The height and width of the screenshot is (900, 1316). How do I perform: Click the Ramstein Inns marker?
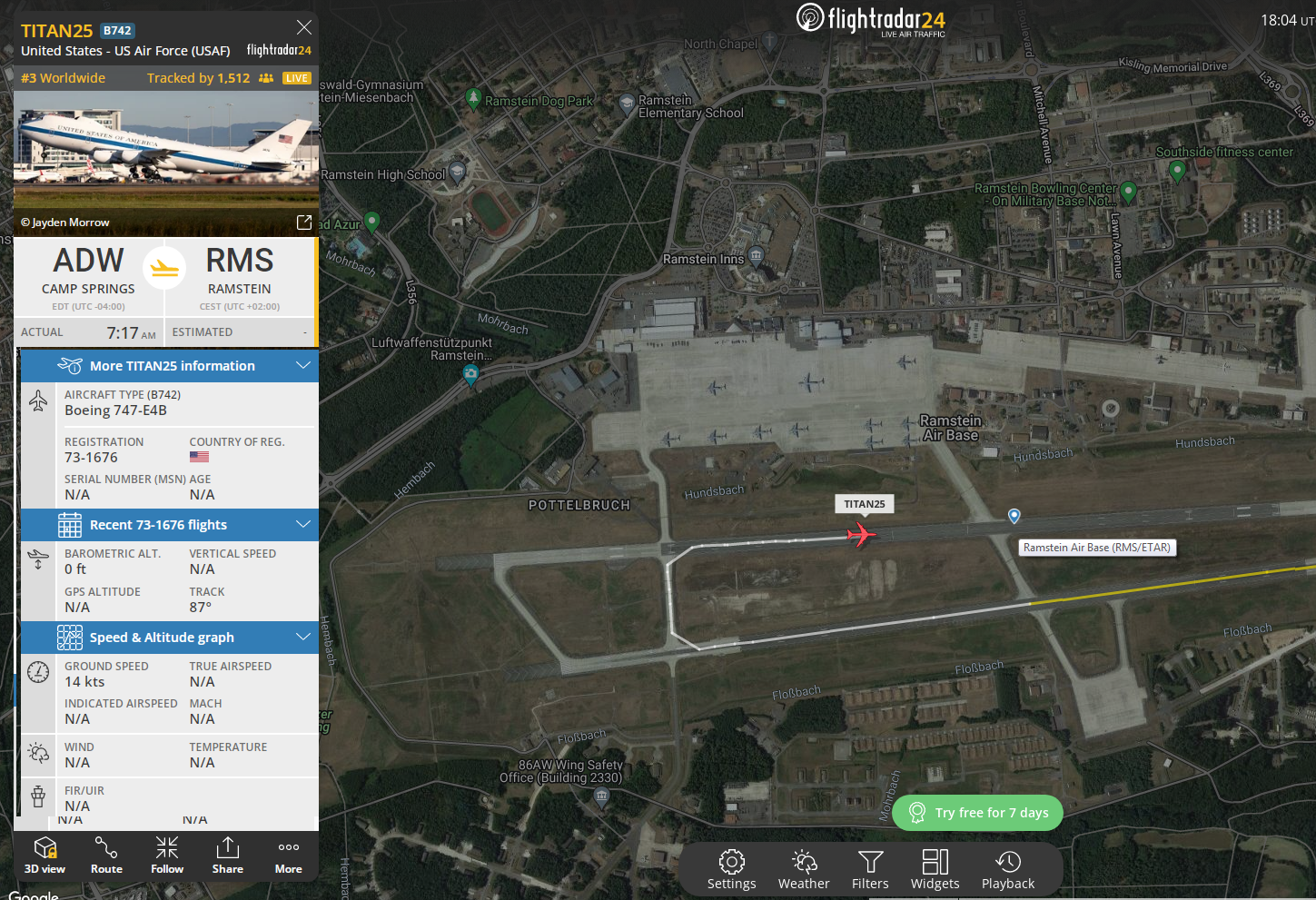(756, 256)
